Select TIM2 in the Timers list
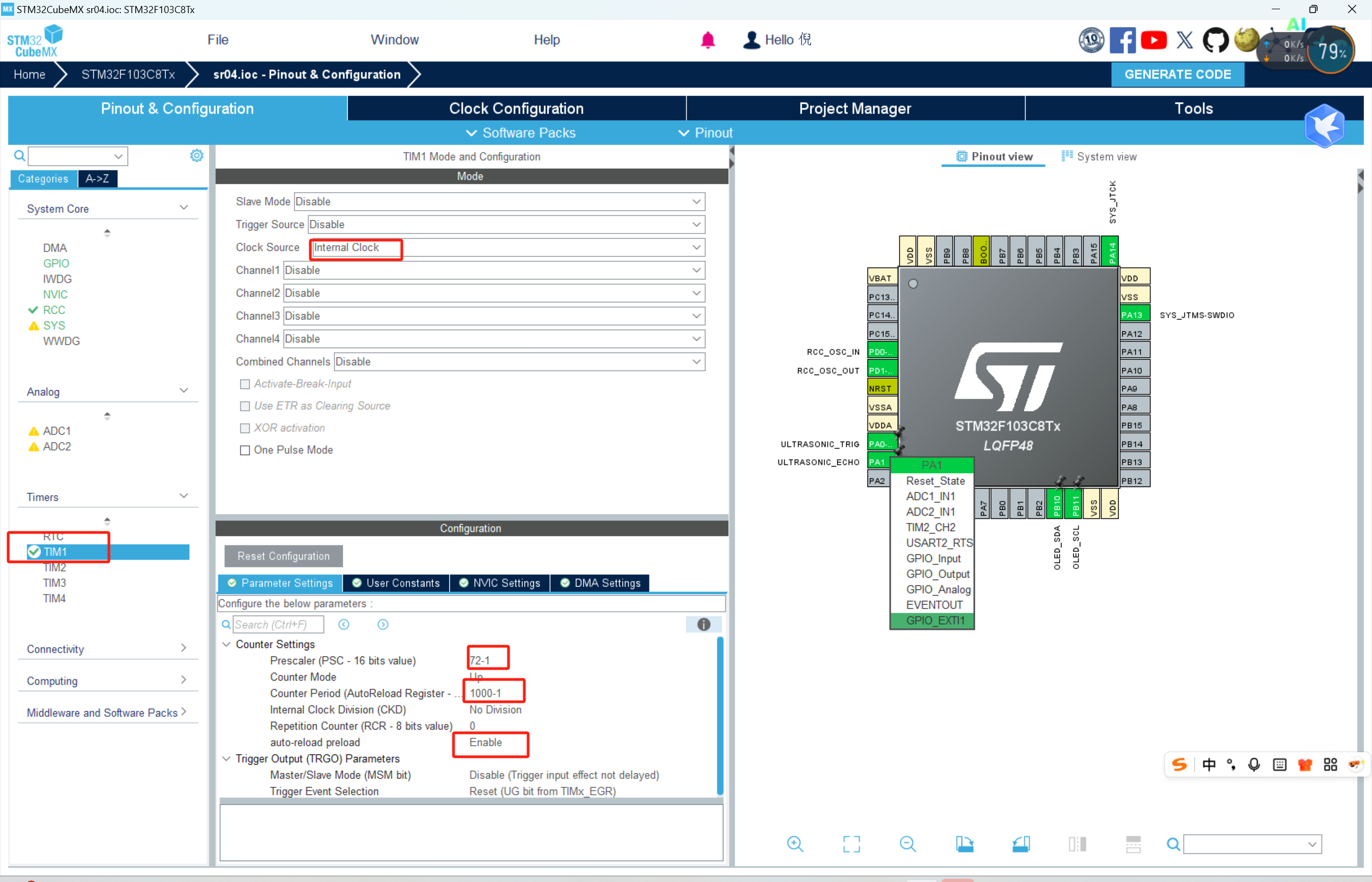Screen dimensions: 1372x882 [x=54, y=567]
